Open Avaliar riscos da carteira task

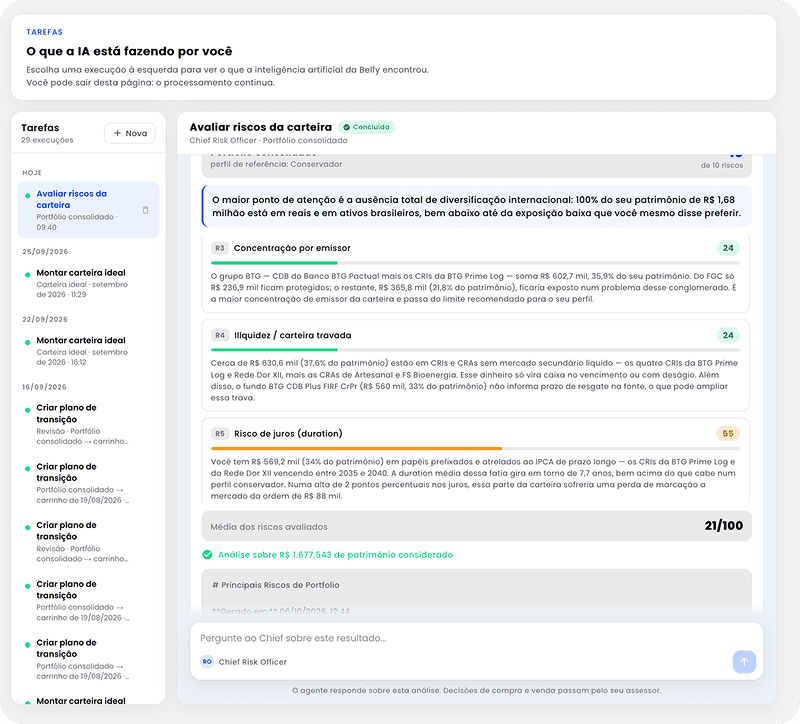click(88, 210)
